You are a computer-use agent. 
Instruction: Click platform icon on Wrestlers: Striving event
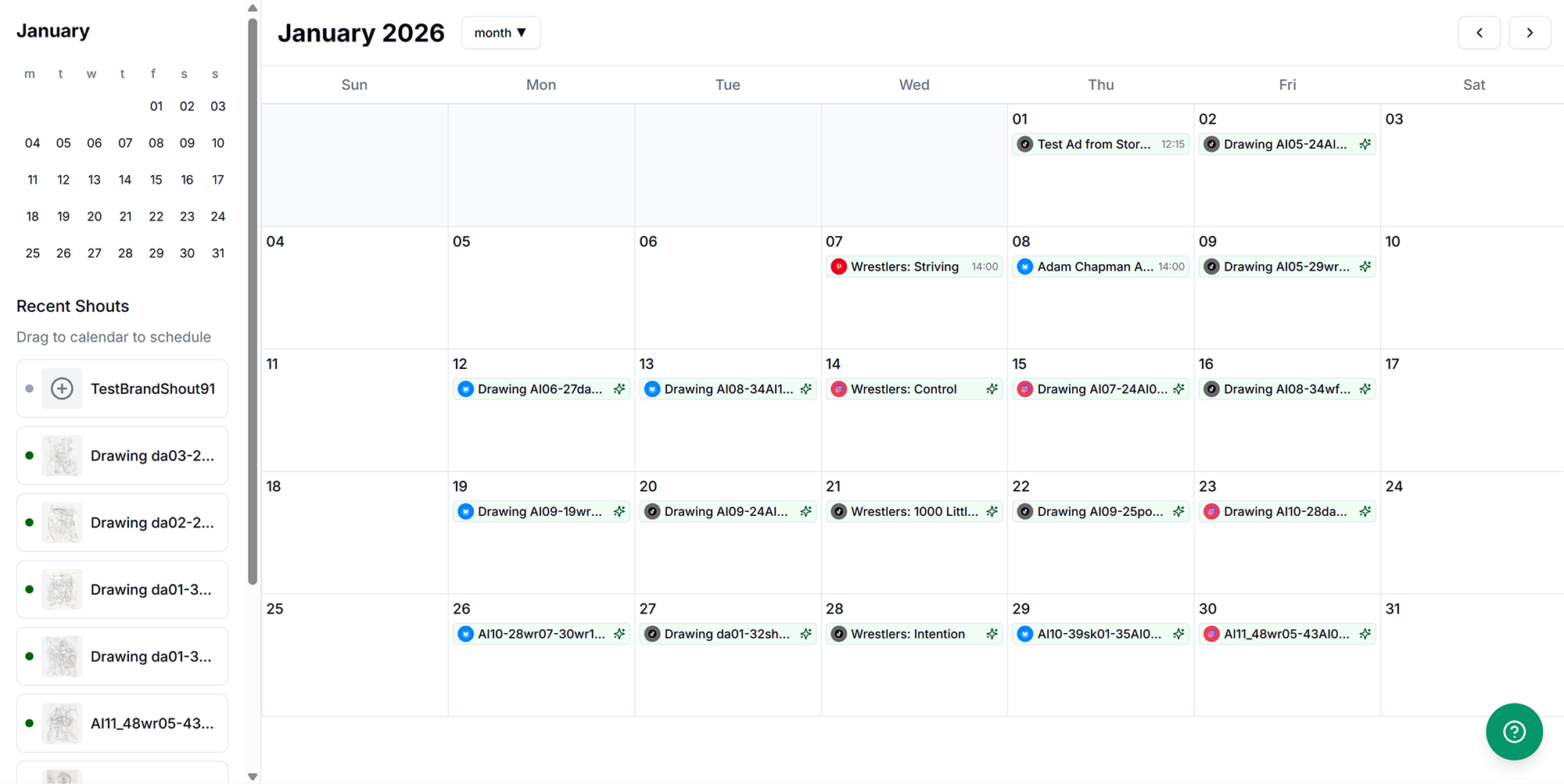tap(838, 267)
